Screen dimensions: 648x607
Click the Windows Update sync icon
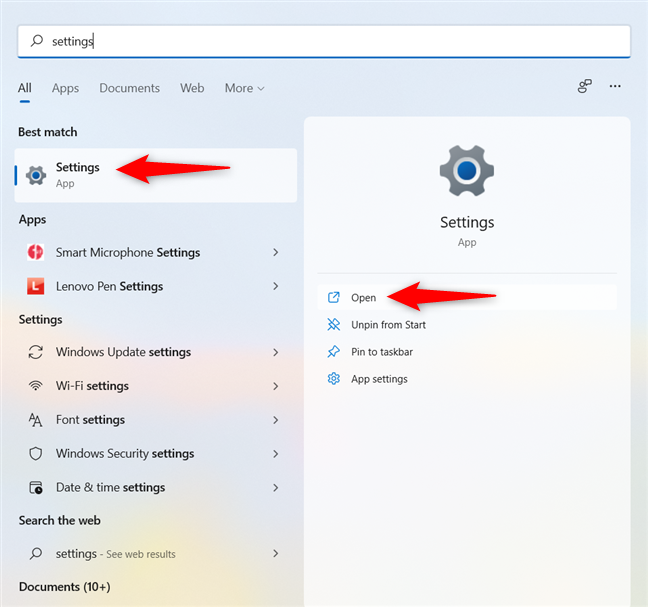(x=36, y=352)
